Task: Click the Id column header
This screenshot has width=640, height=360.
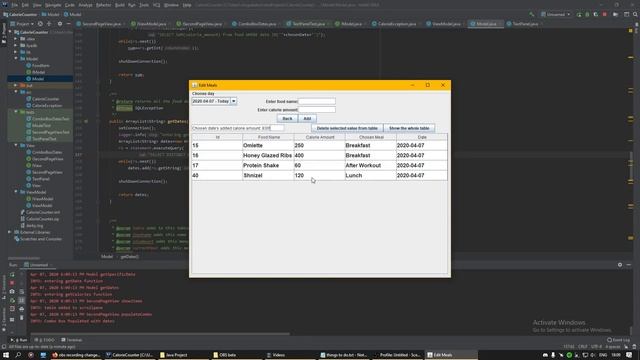Action: (217, 137)
